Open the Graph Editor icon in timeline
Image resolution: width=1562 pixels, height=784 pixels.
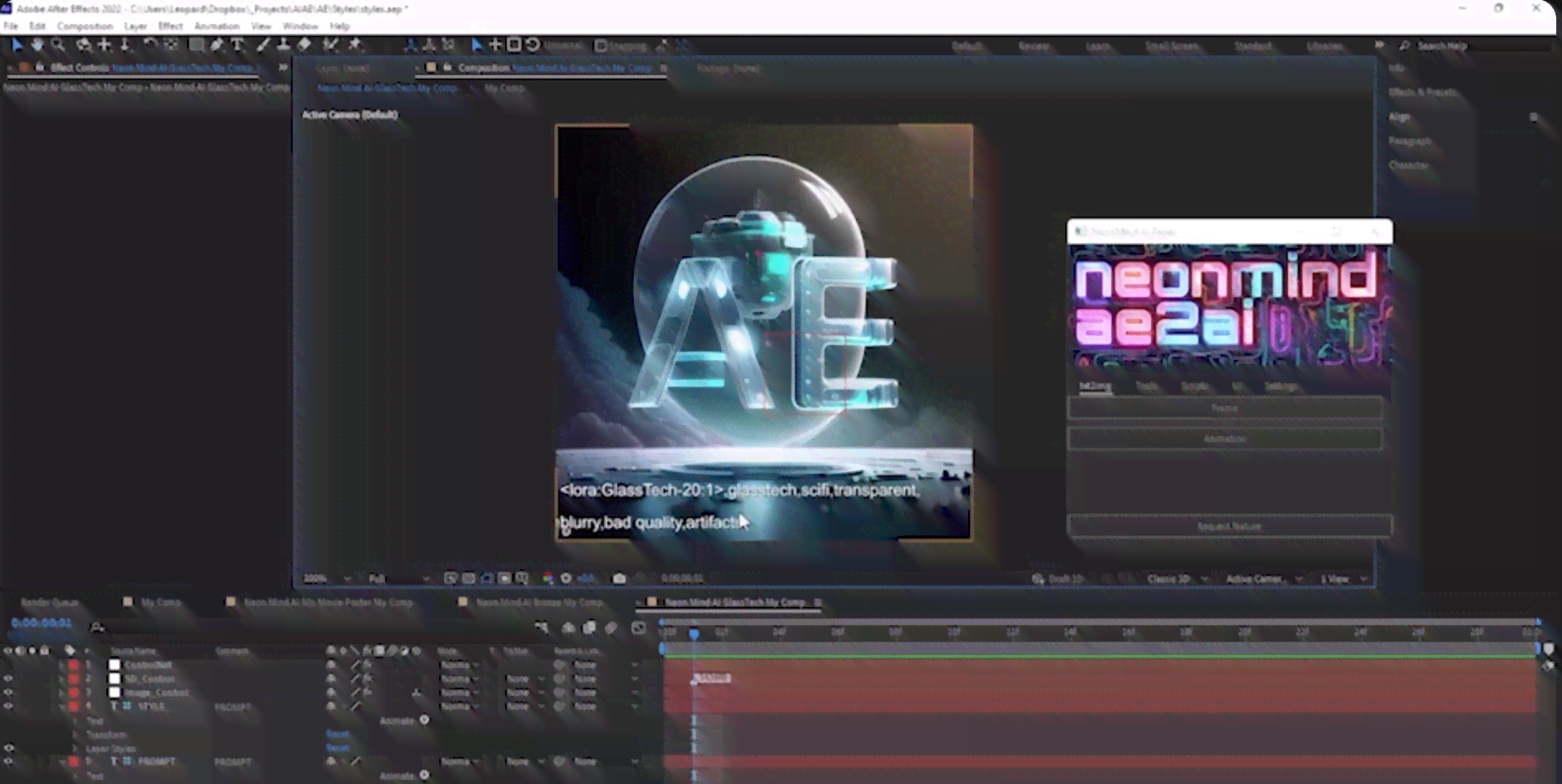tap(638, 628)
